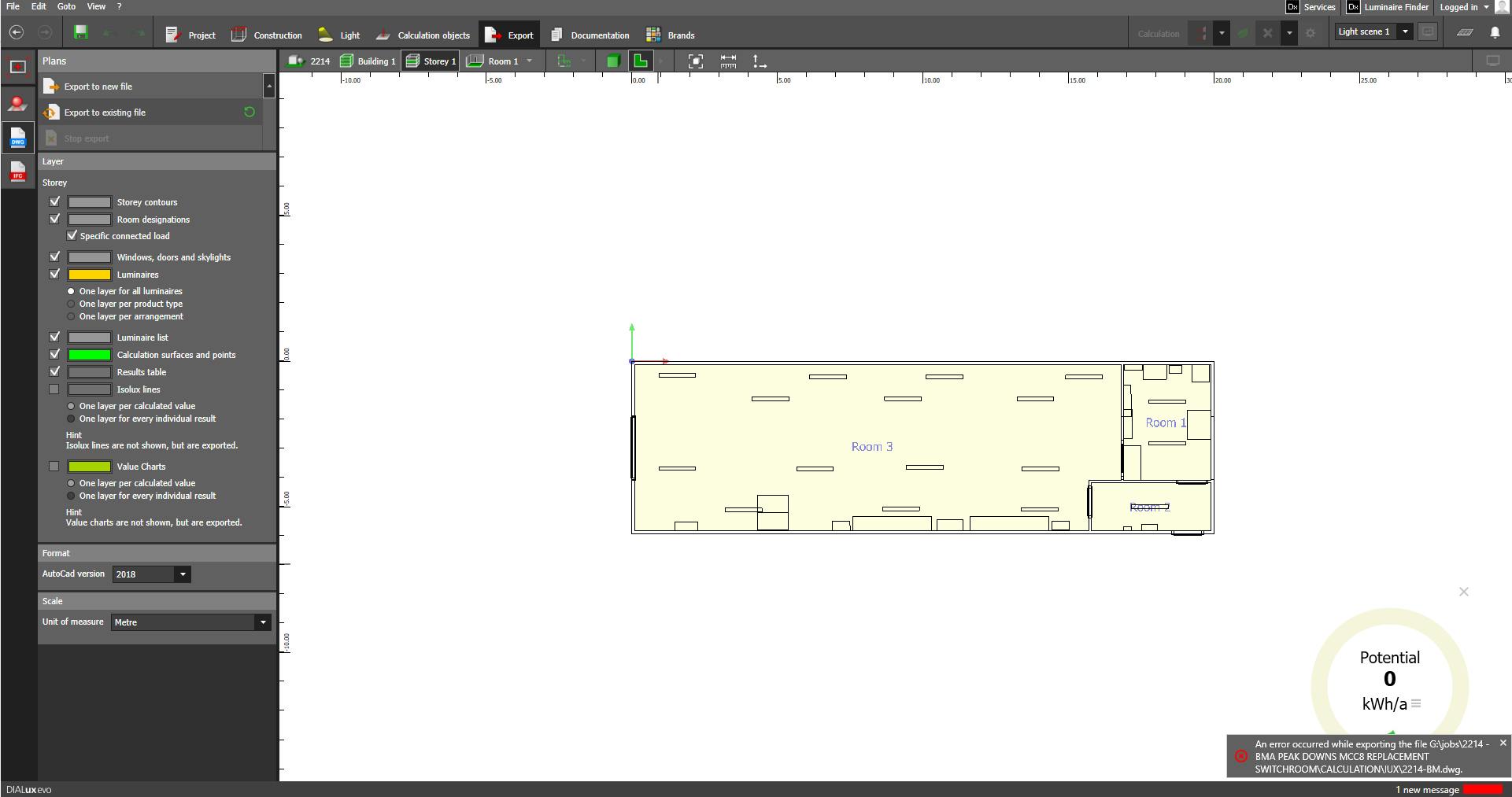Viewport: 1512px width, 797px height.
Task: Switch to the green 3D cube view
Action: point(613,61)
